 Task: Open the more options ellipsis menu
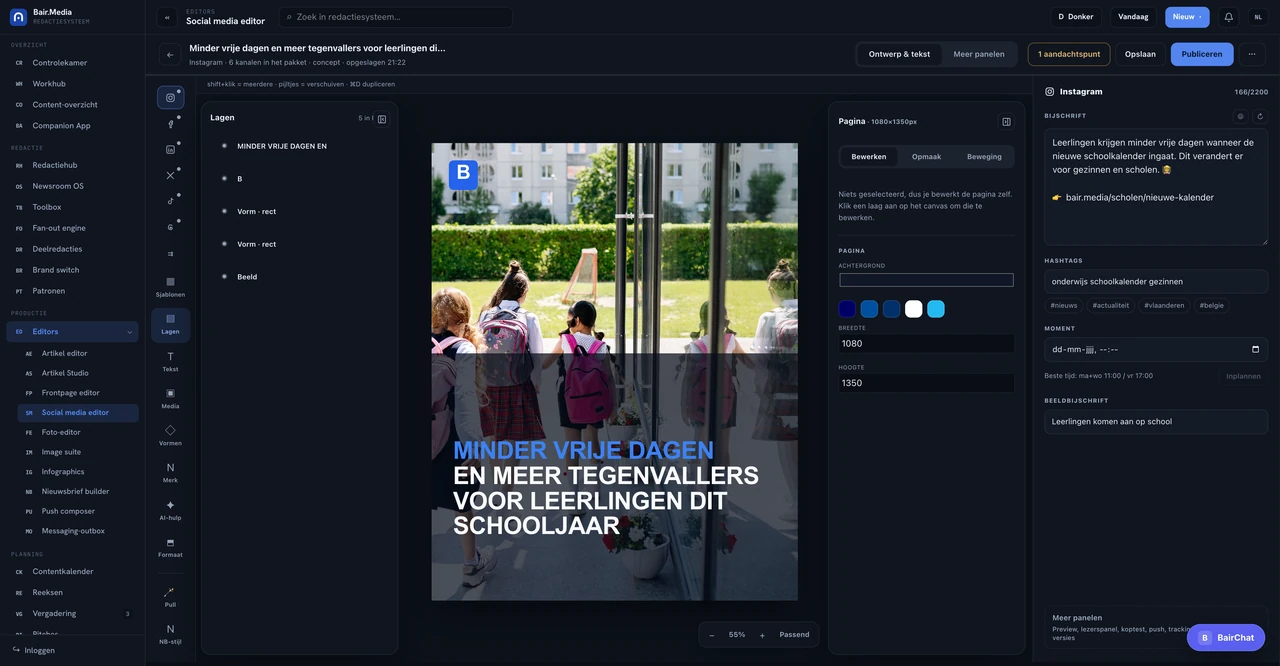[1252, 54]
